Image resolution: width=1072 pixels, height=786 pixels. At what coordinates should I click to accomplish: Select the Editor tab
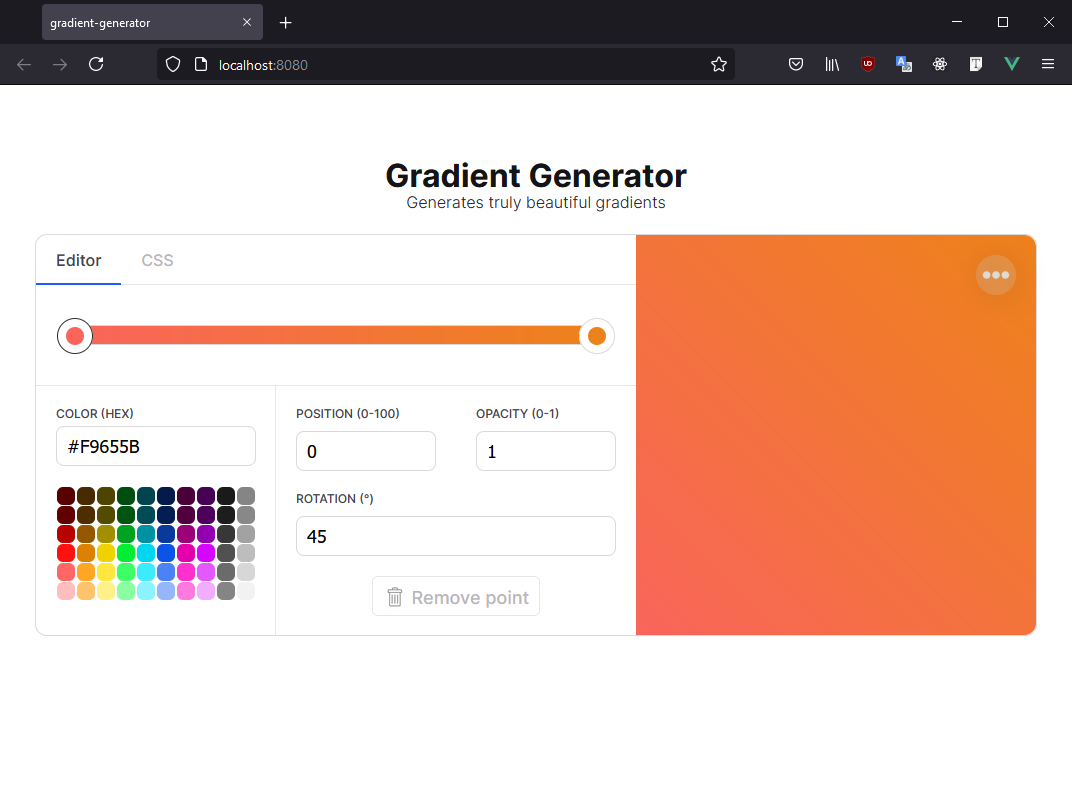coord(78,260)
